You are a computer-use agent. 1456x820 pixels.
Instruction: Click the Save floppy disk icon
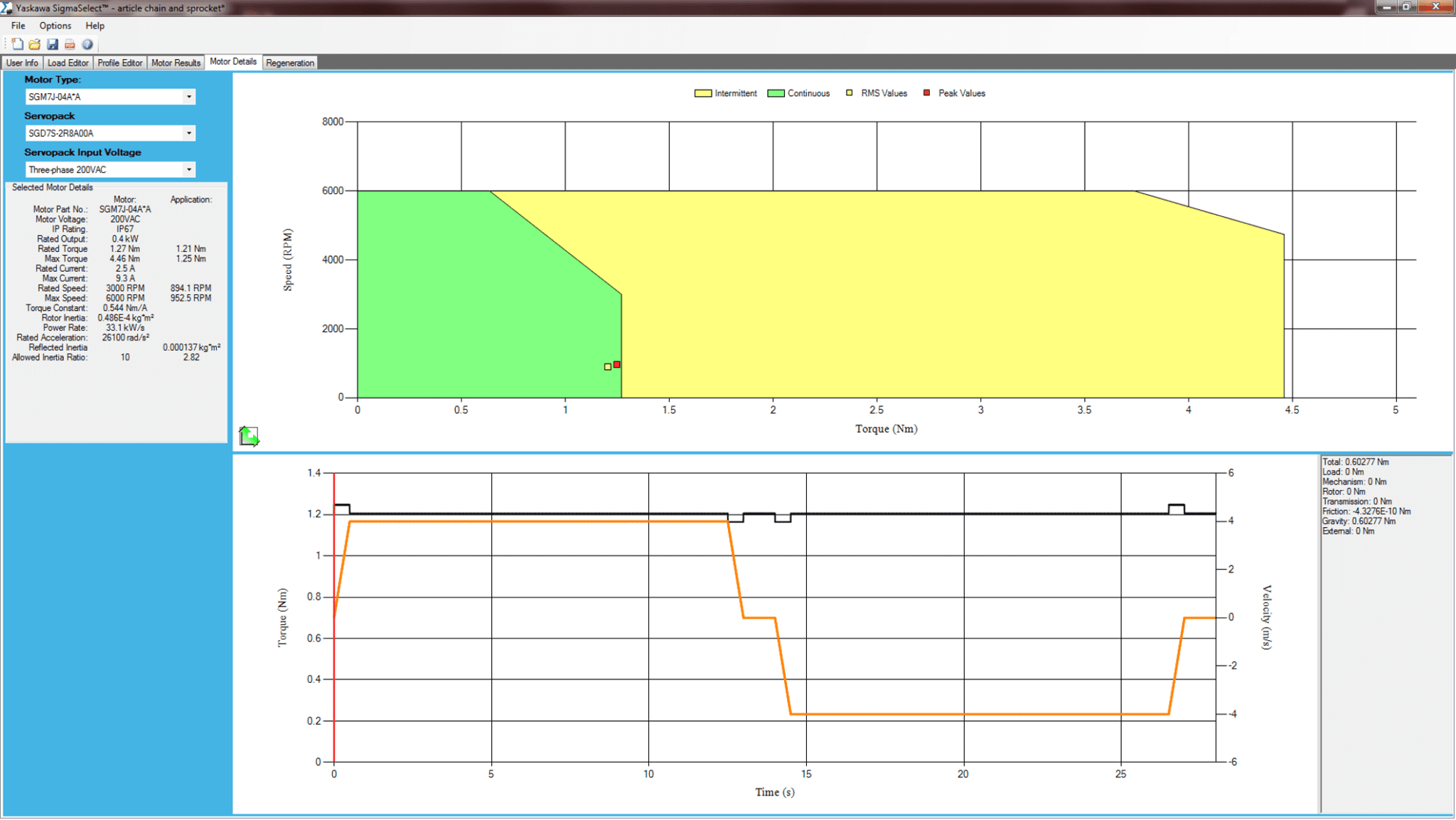tap(53, 44)
